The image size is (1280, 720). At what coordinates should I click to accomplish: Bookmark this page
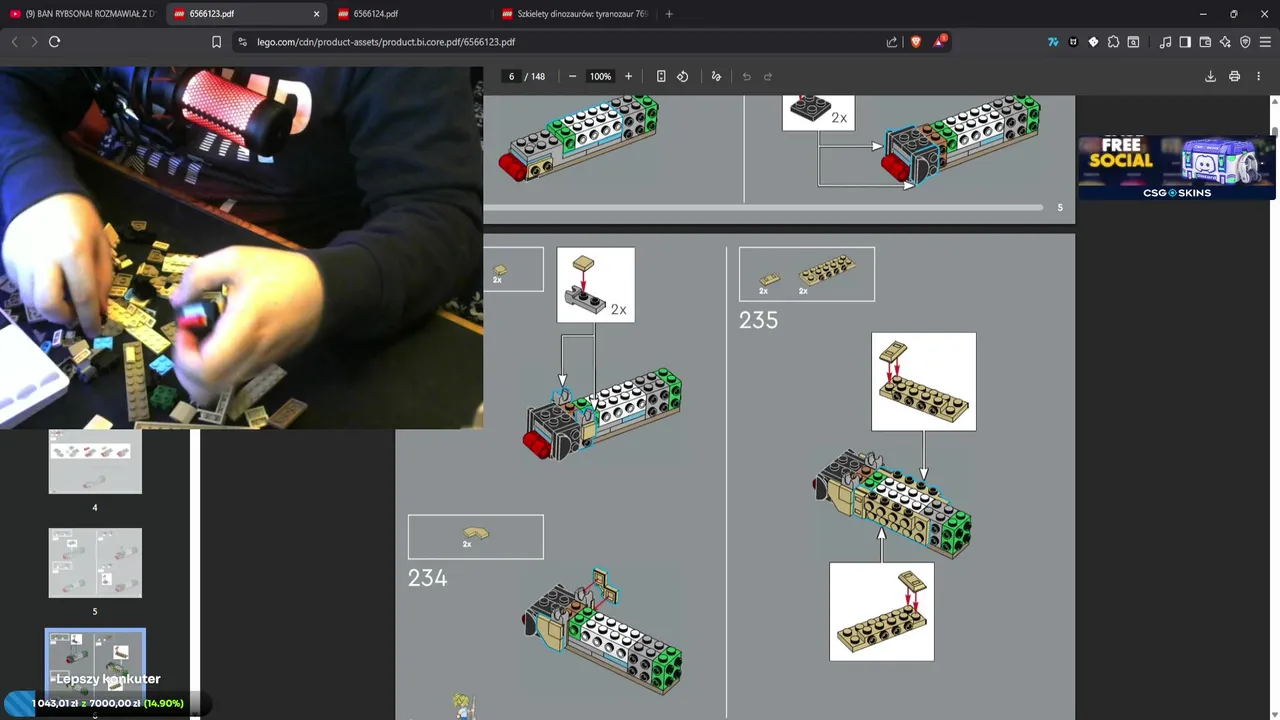click(x=216, y=42)
